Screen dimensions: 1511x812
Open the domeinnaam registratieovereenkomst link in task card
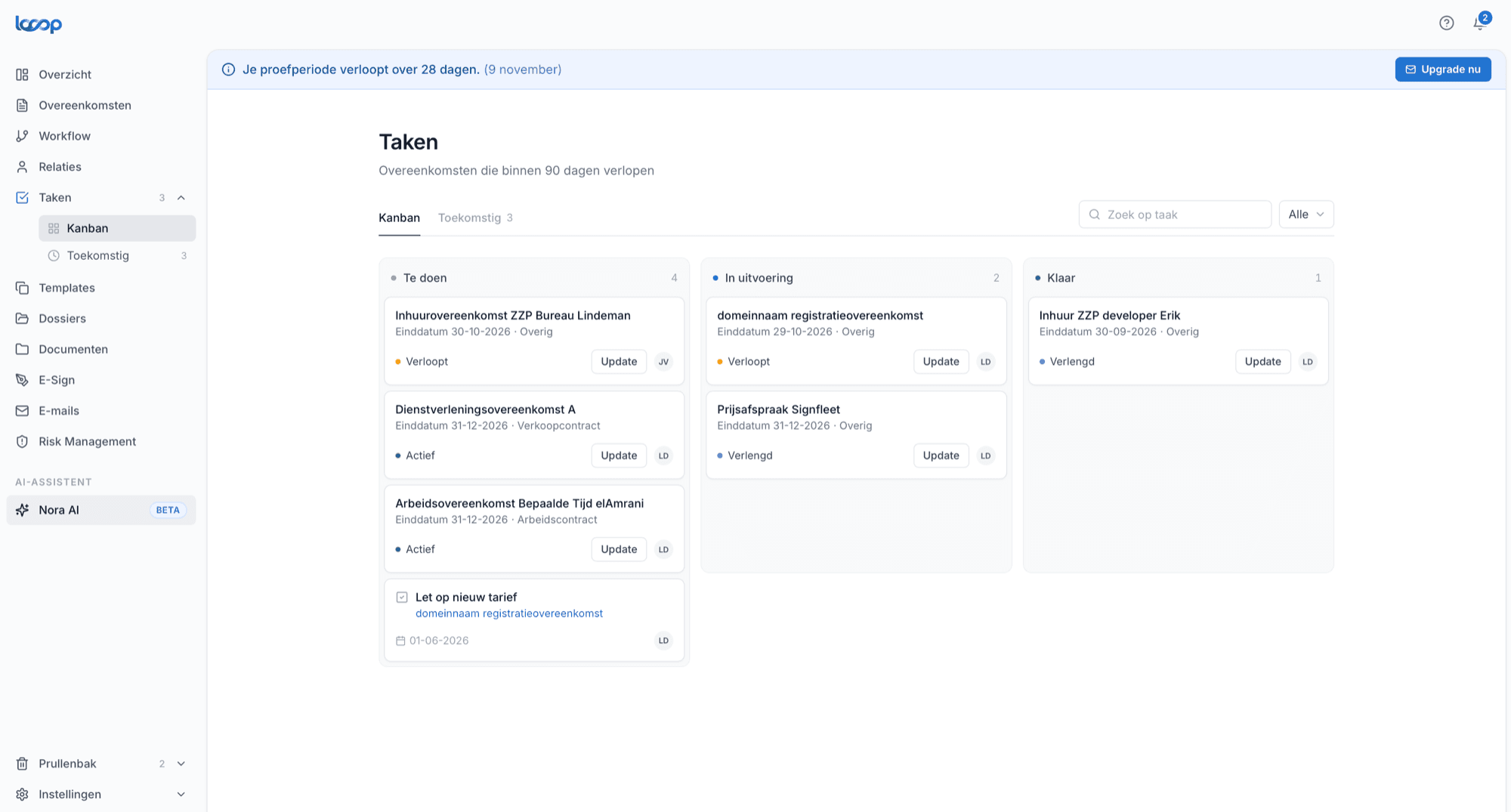point(509,613)
